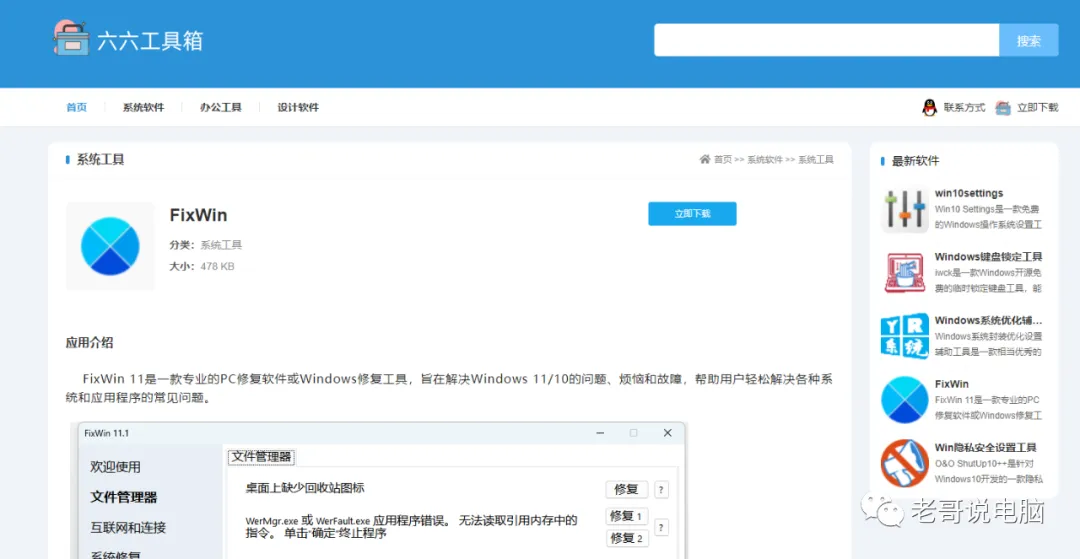Open the 设计软件 nav tab

[x=298, y=107]
